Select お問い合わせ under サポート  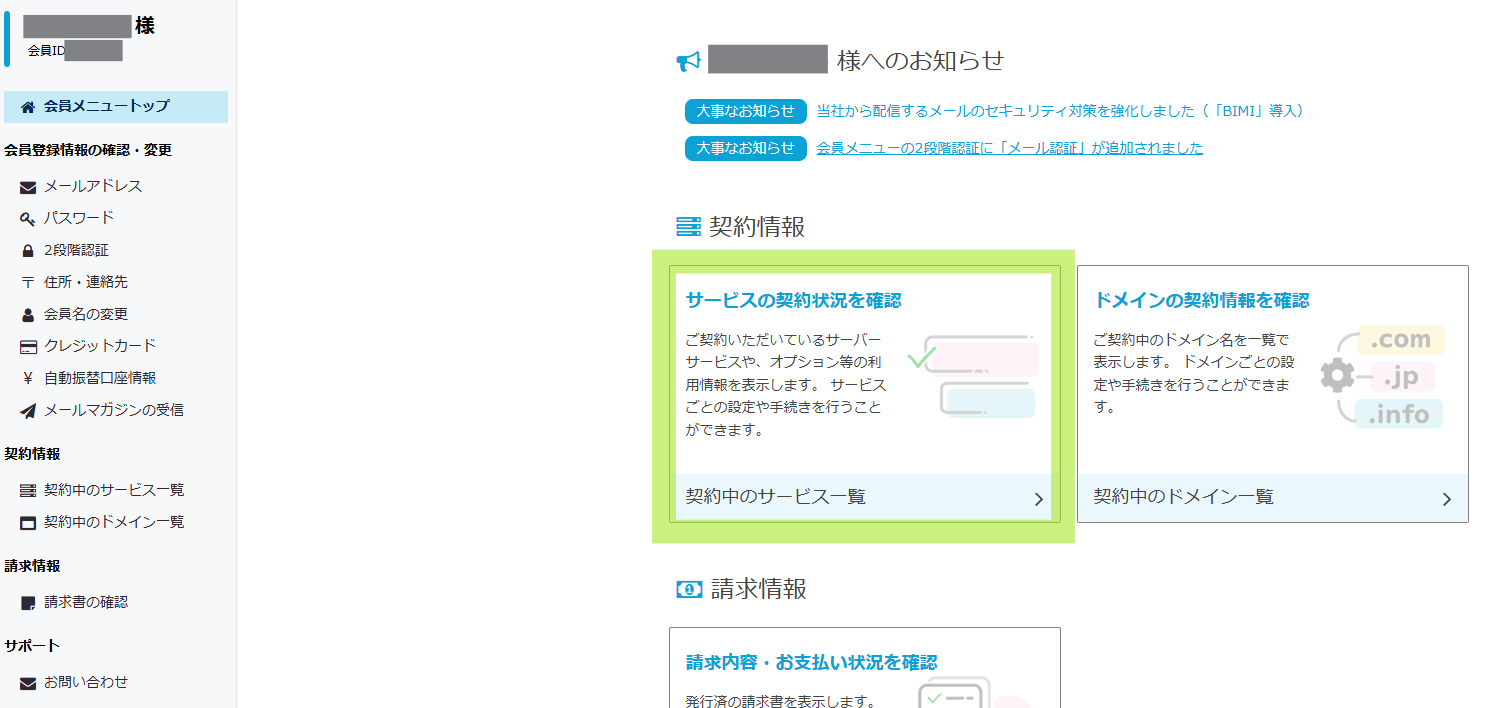pyautogui.click(x=85, y=682)
